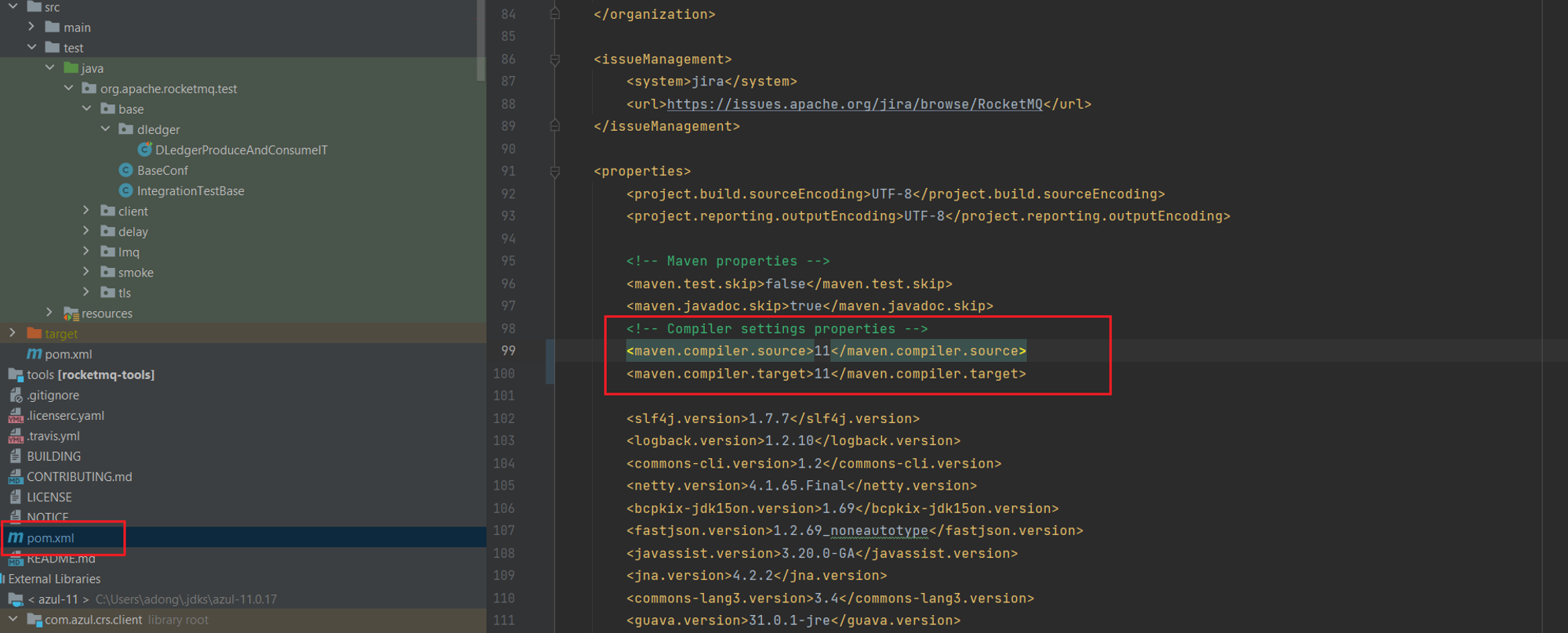
Task: Click the .gitignore file icon
Action: coord(16,395)
